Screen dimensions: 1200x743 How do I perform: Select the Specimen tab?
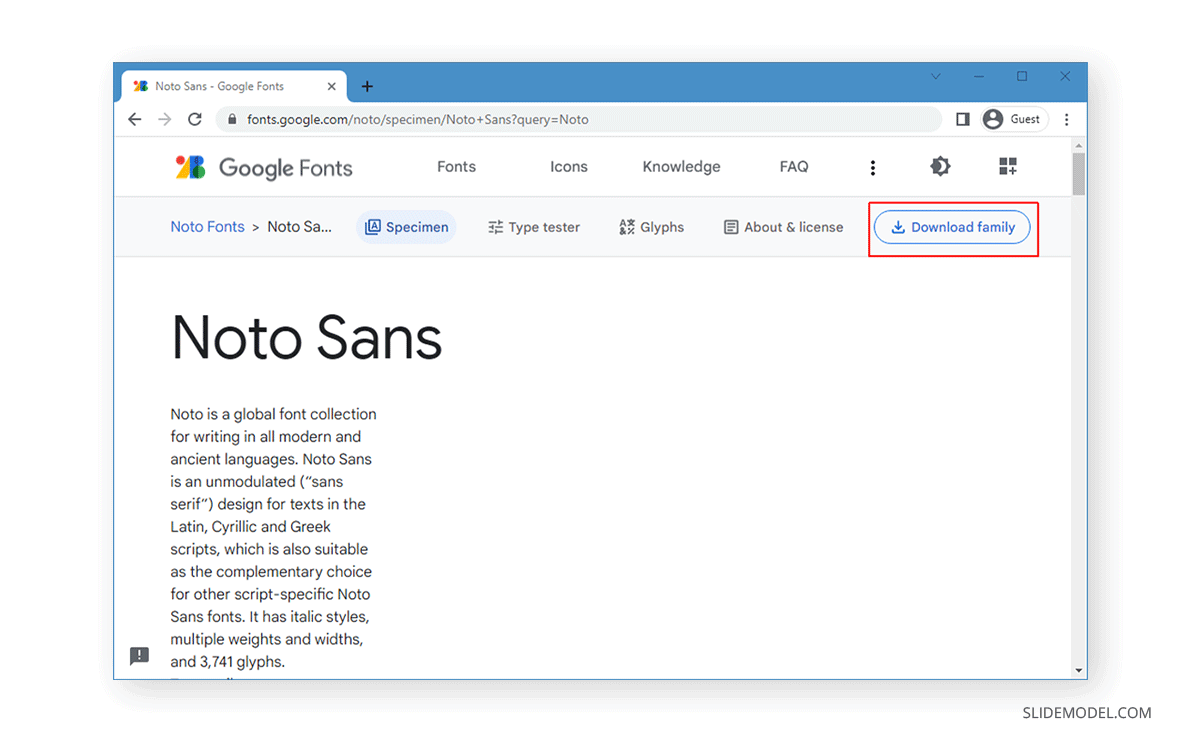406,227
